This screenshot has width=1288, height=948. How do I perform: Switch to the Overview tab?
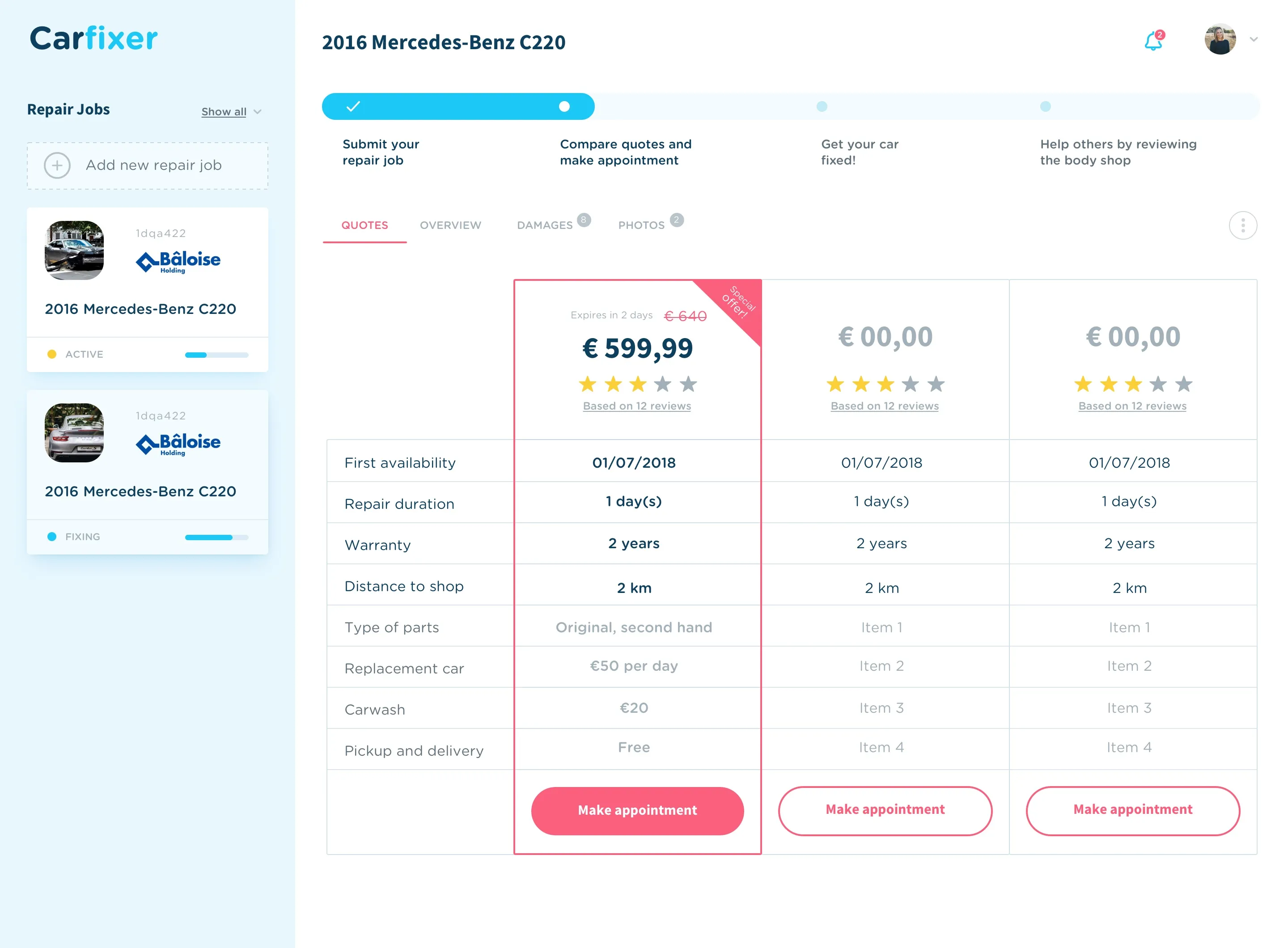(x=450, y=225)
